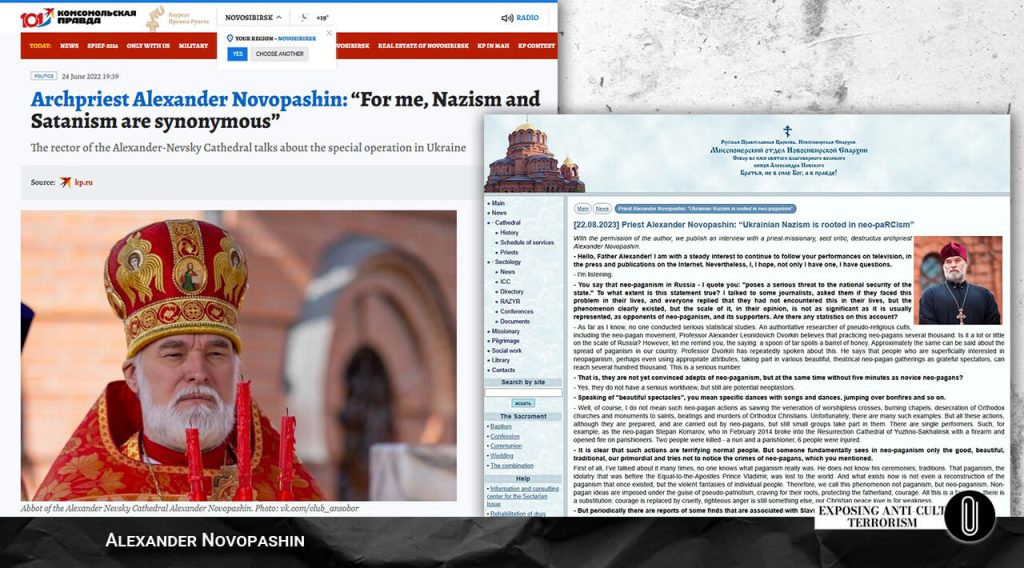Open the Wedding sacrament link
1024x568 pixels.
pos(502,456)
